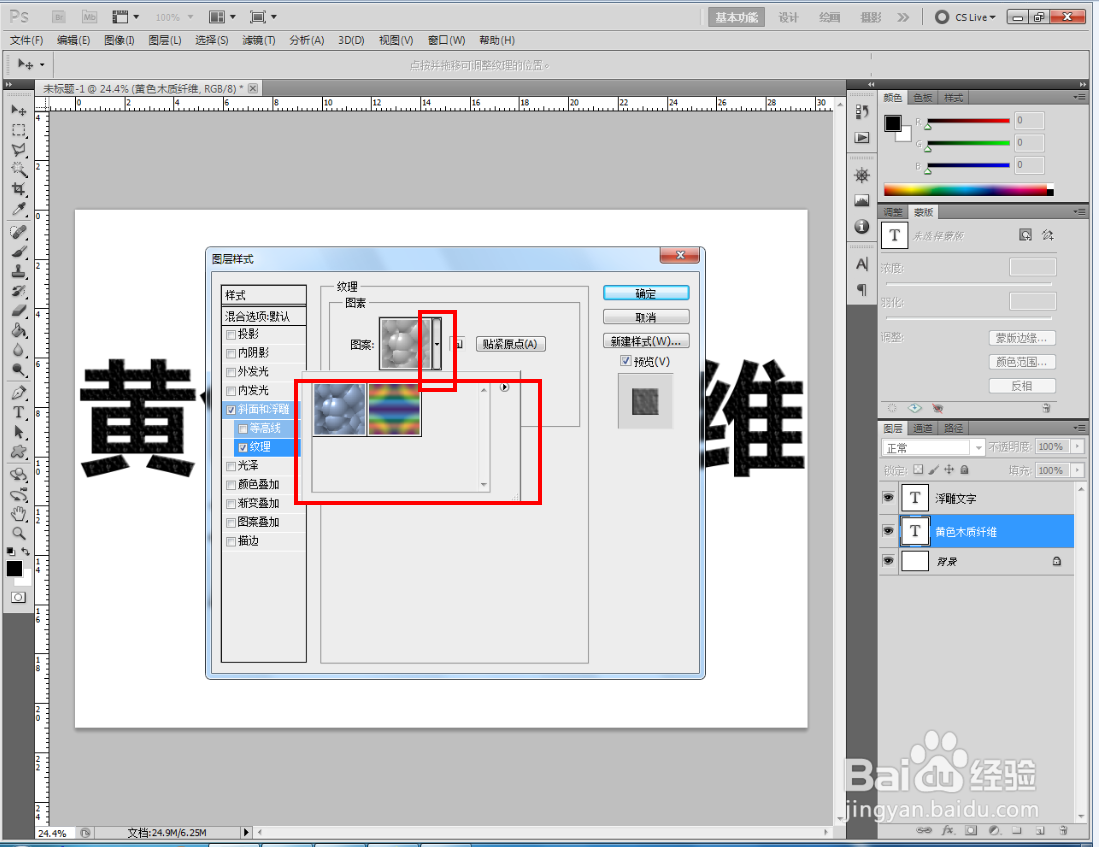Open the screen mode dropdown
The height and width of the screenshot is (847, 1099).
(x=263, y=17)
